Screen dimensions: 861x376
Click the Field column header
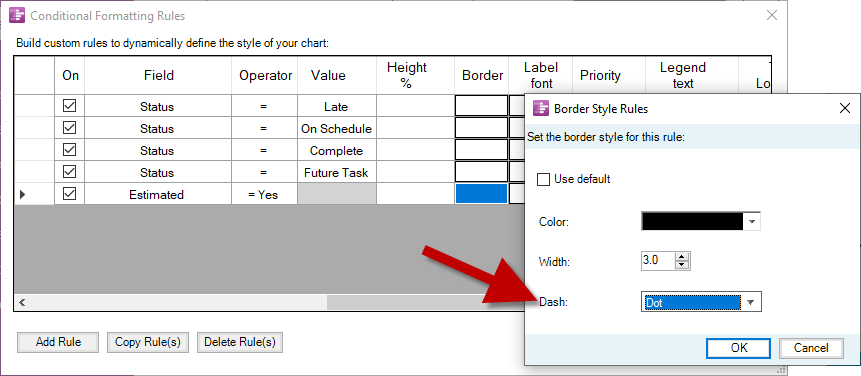click(158, 75)
